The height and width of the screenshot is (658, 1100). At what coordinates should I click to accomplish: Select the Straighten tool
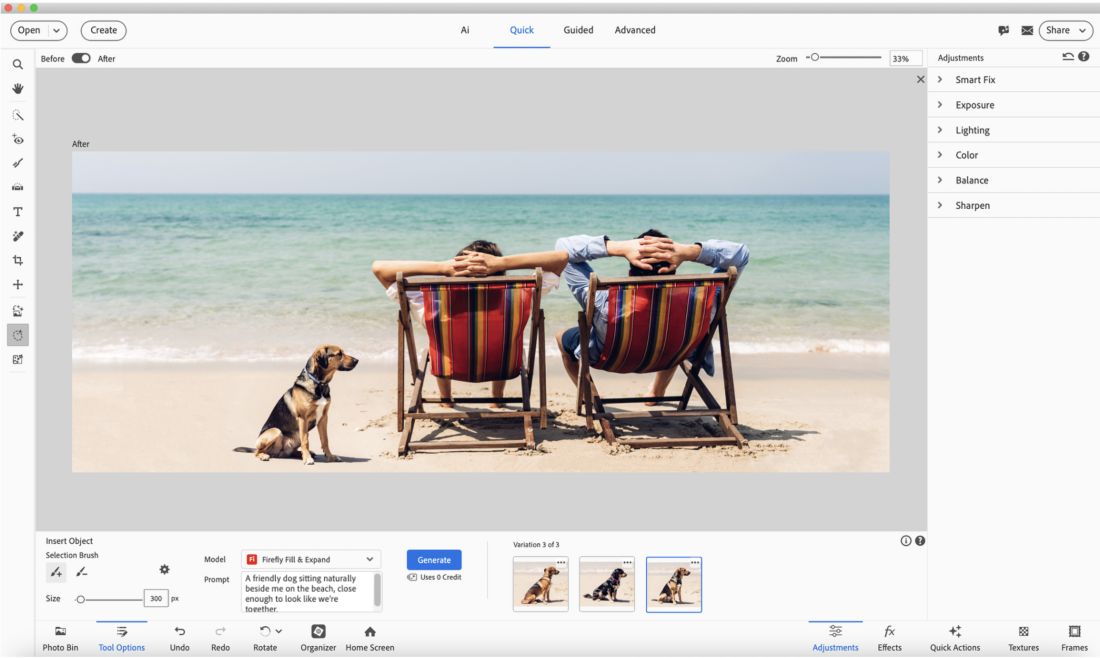coord(18,187)
